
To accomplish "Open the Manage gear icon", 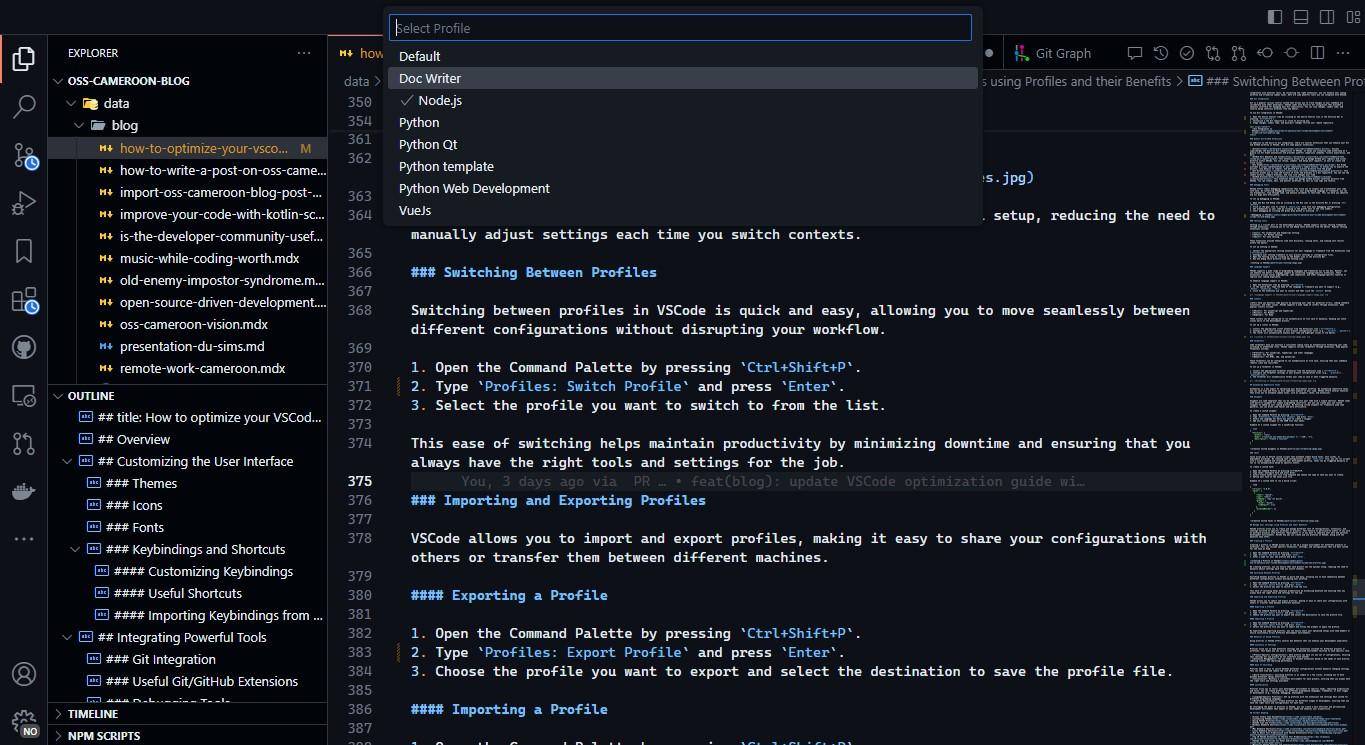I will (x=24, y=722).
